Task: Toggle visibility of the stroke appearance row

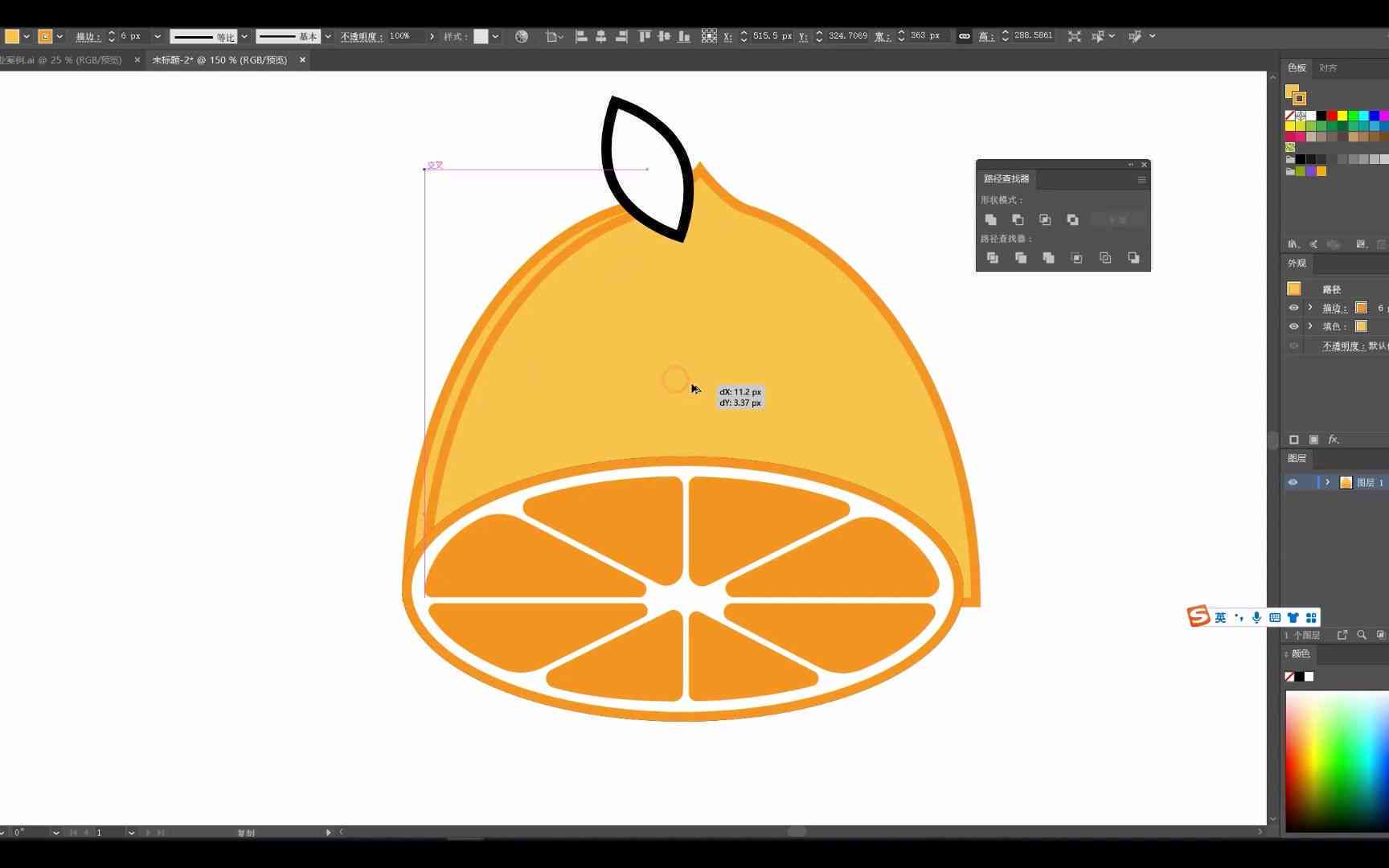Action: click(x=1293, y=308)
